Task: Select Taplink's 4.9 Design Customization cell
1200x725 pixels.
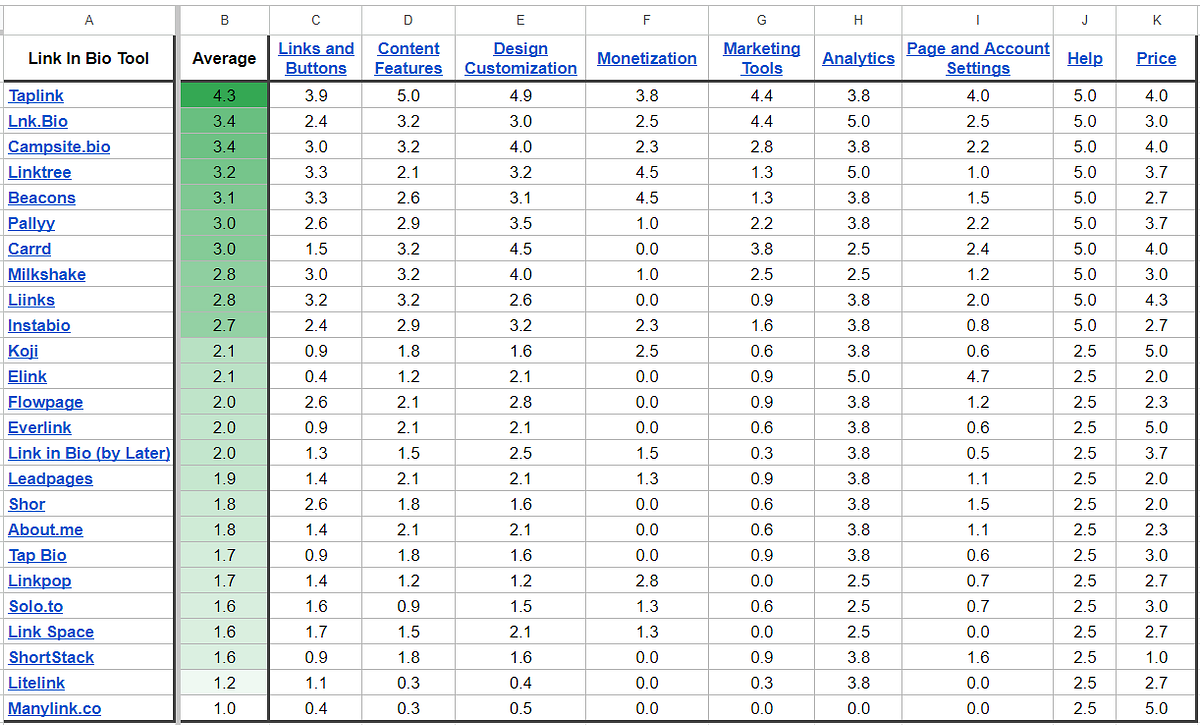Action: click(x=520, y=96)
